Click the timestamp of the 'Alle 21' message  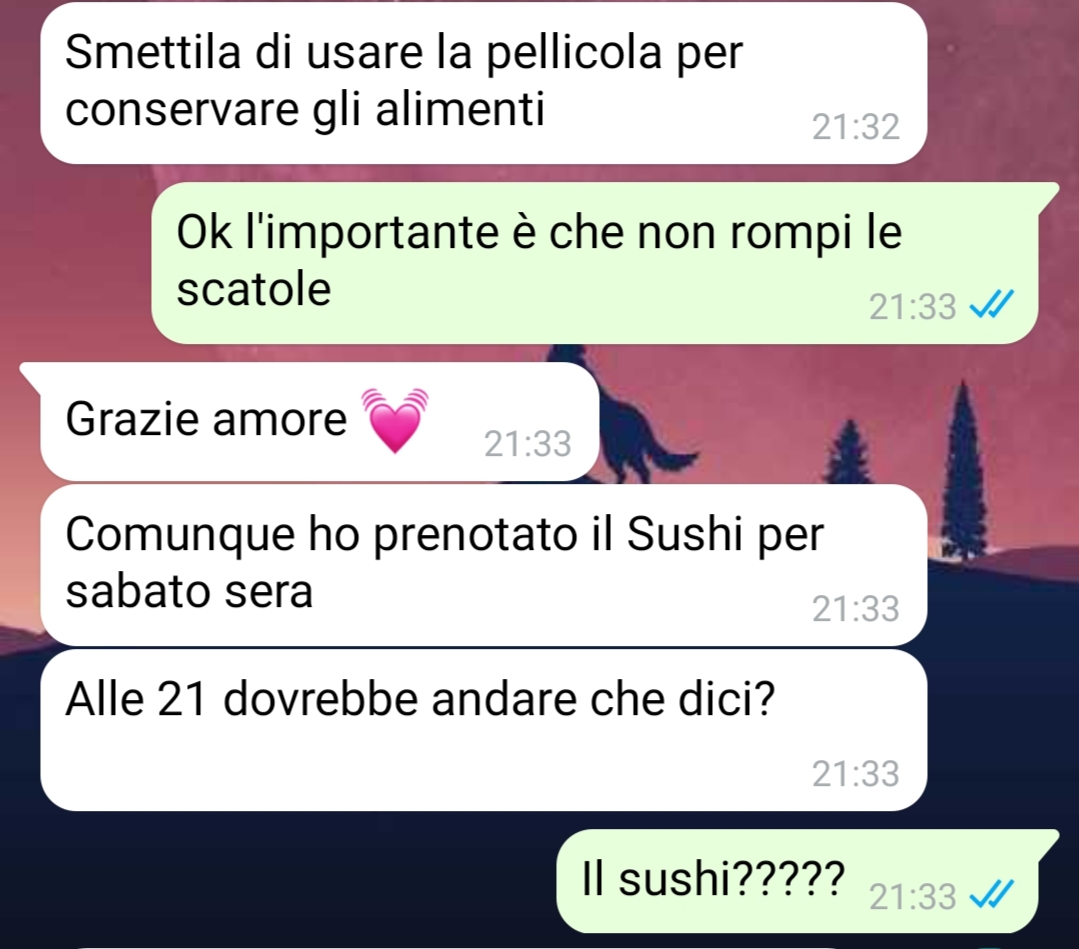[x=855, y=774]
